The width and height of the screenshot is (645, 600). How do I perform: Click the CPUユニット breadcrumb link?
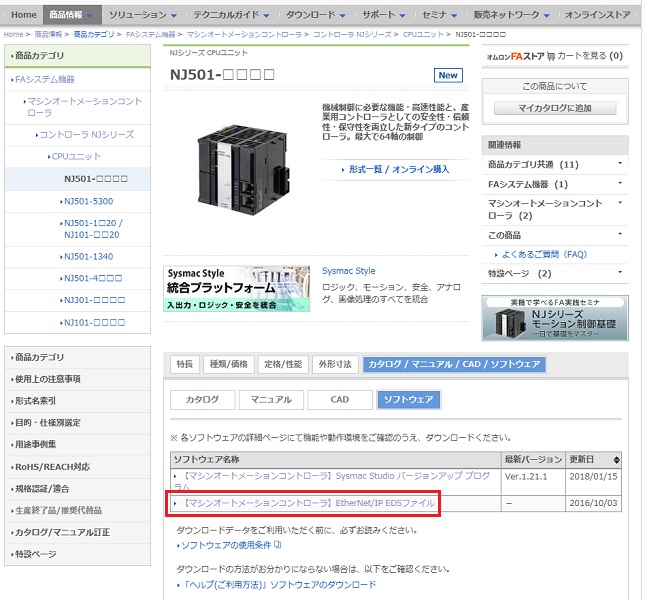coord(423,34)
